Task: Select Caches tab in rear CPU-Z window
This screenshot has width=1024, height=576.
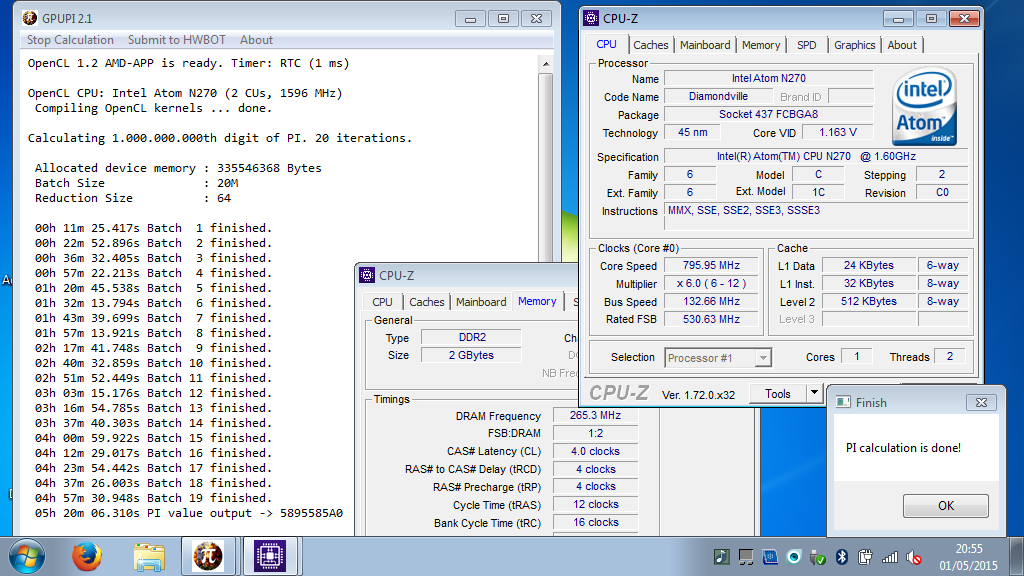Action: 426,302
